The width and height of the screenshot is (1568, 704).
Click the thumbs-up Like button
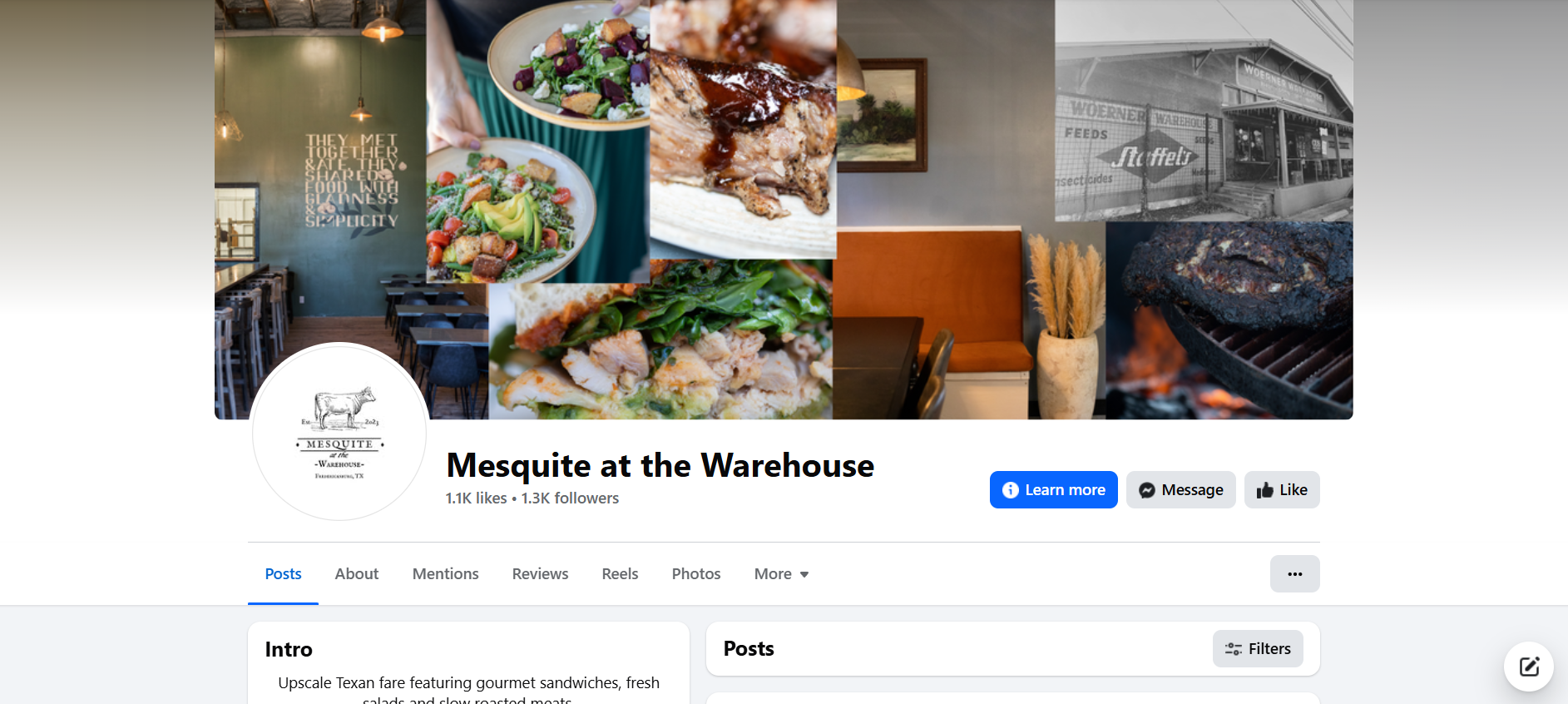(1282, 490)
